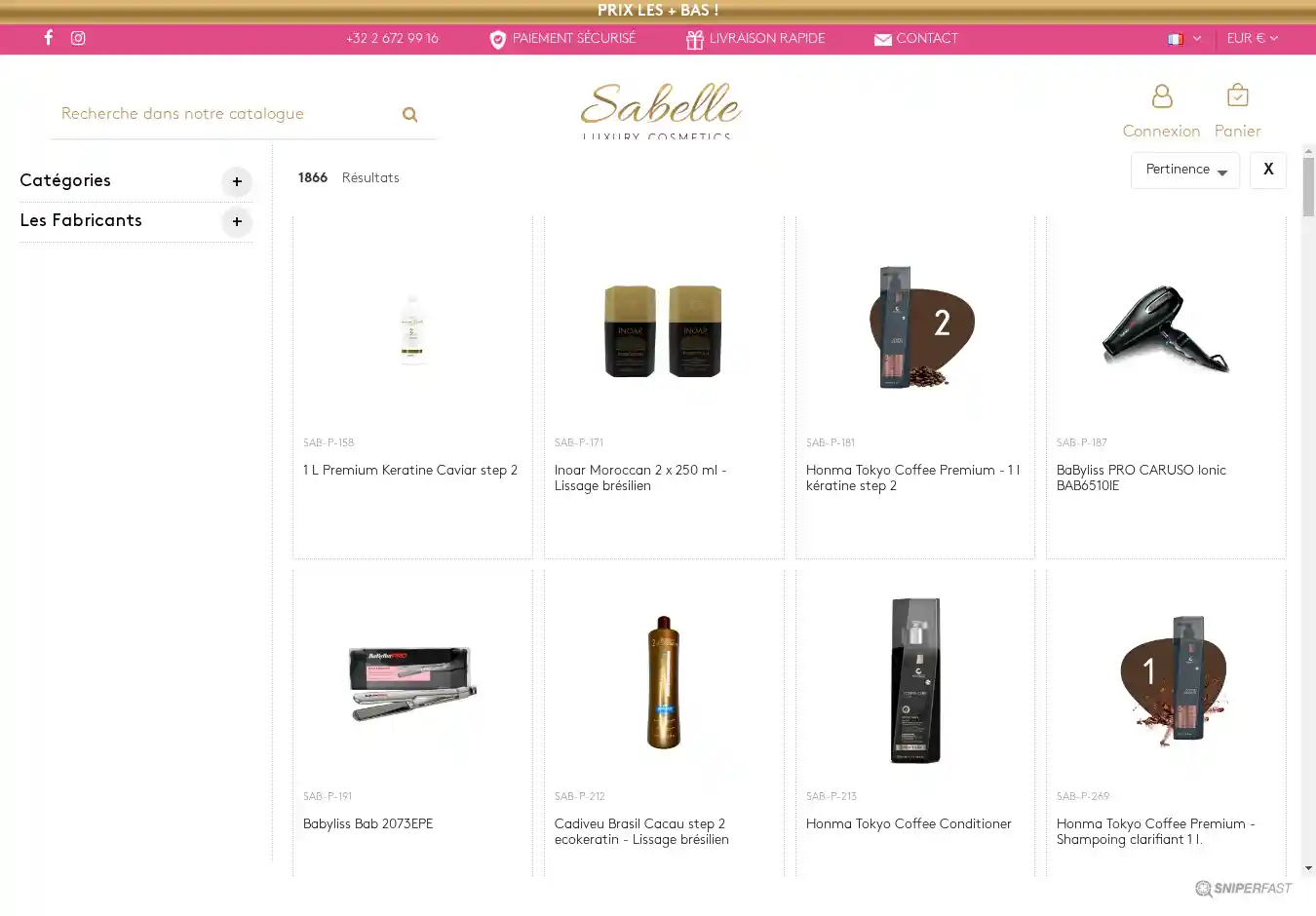
Task: Click the Connexion user icon
Action: [1161, 96]
